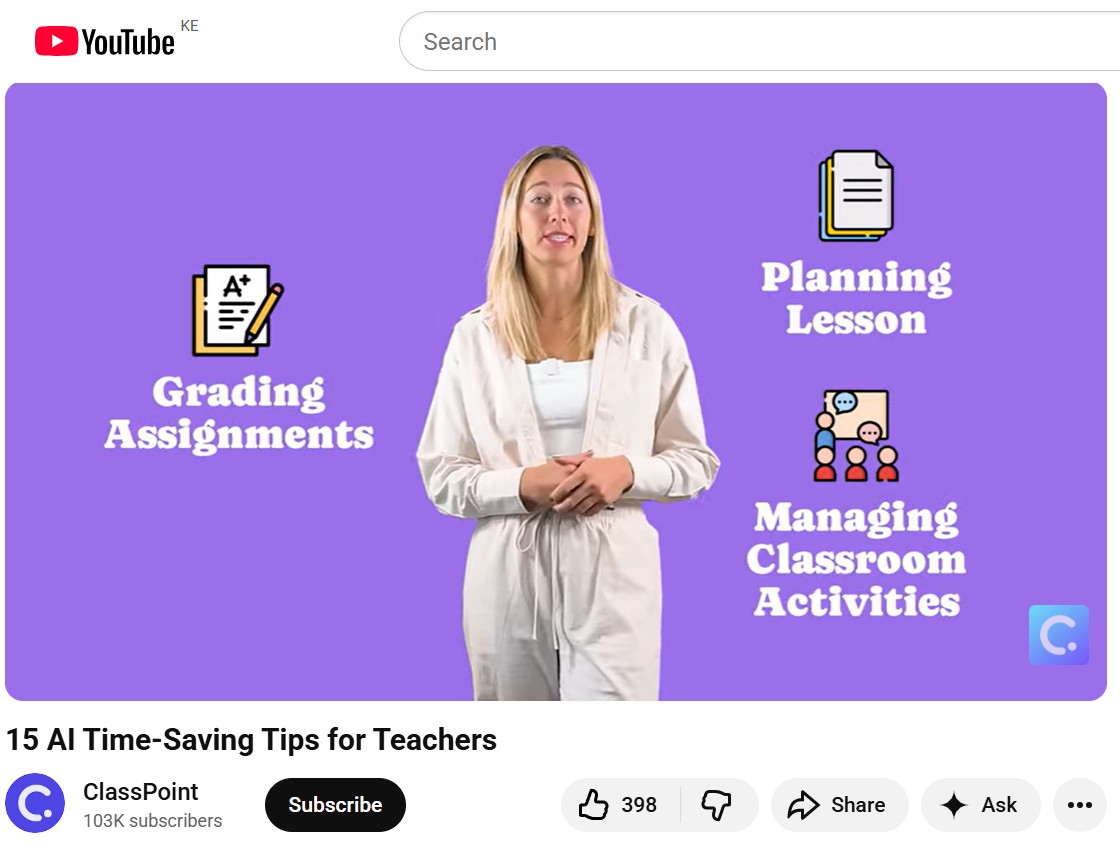Screen dimensions: 1120x850
Task: Subscribe to the ClassPoint channel
Action: (335, 805)
